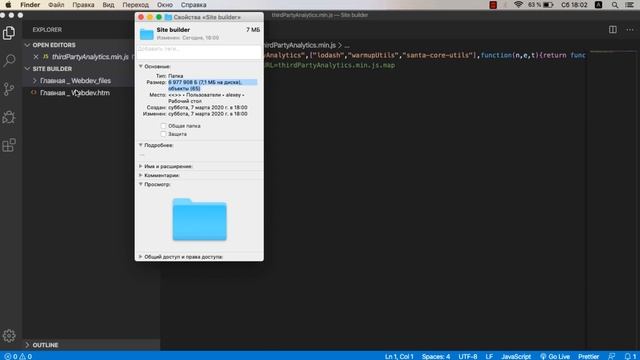This screenshot has height=360, width=640.
Task: Open the Search view in activity bar
Action: 9,60
